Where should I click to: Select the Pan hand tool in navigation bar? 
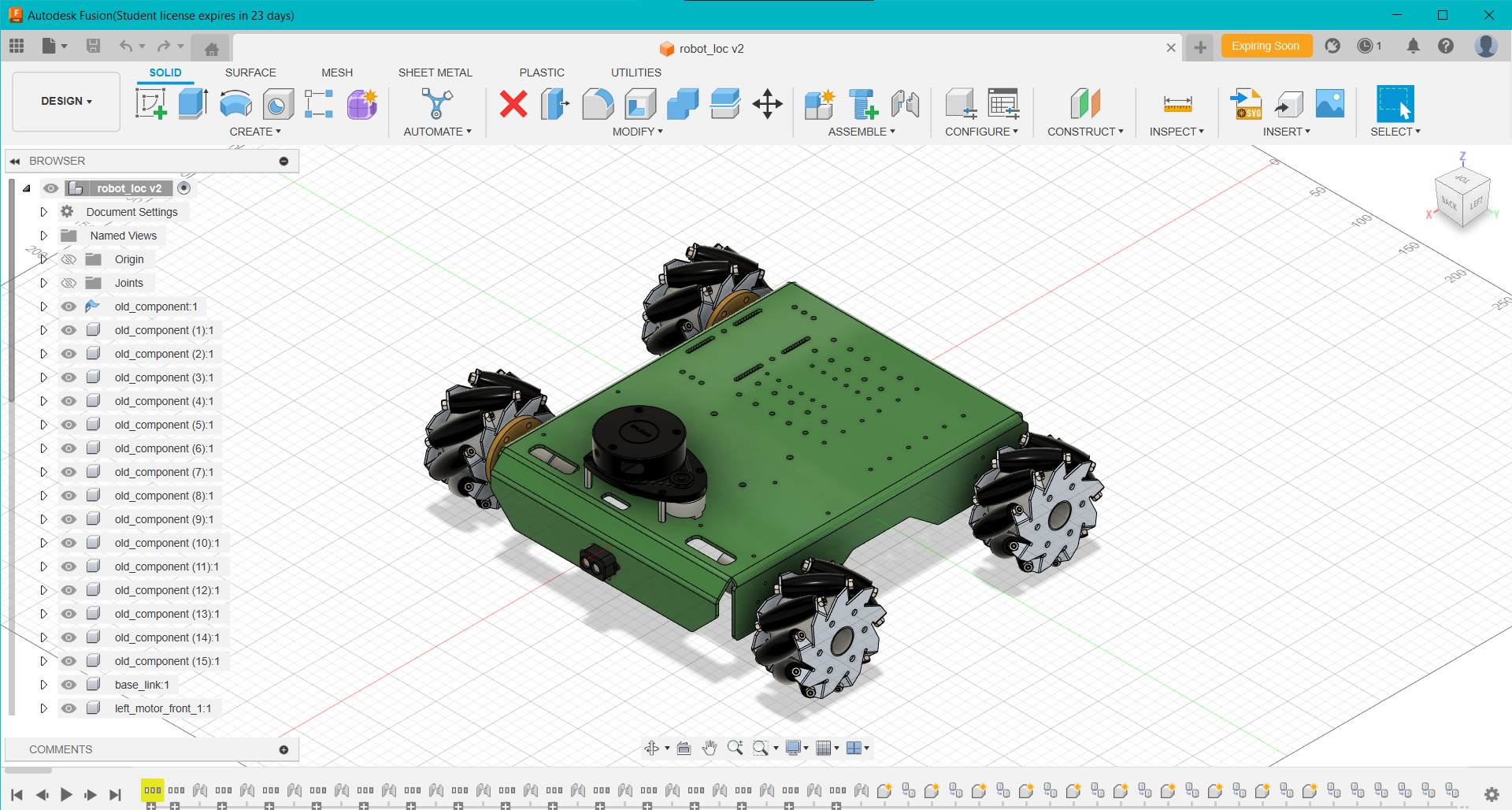(710, 748)
